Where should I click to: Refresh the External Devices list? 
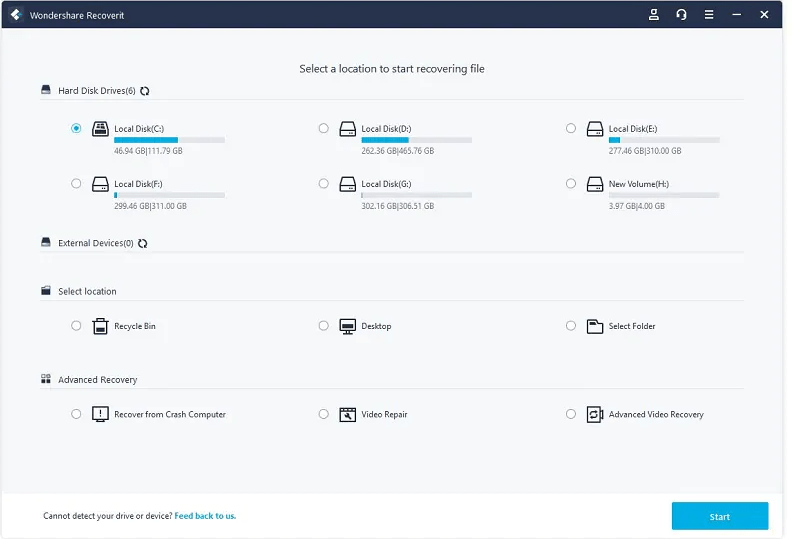pos(143,243)
